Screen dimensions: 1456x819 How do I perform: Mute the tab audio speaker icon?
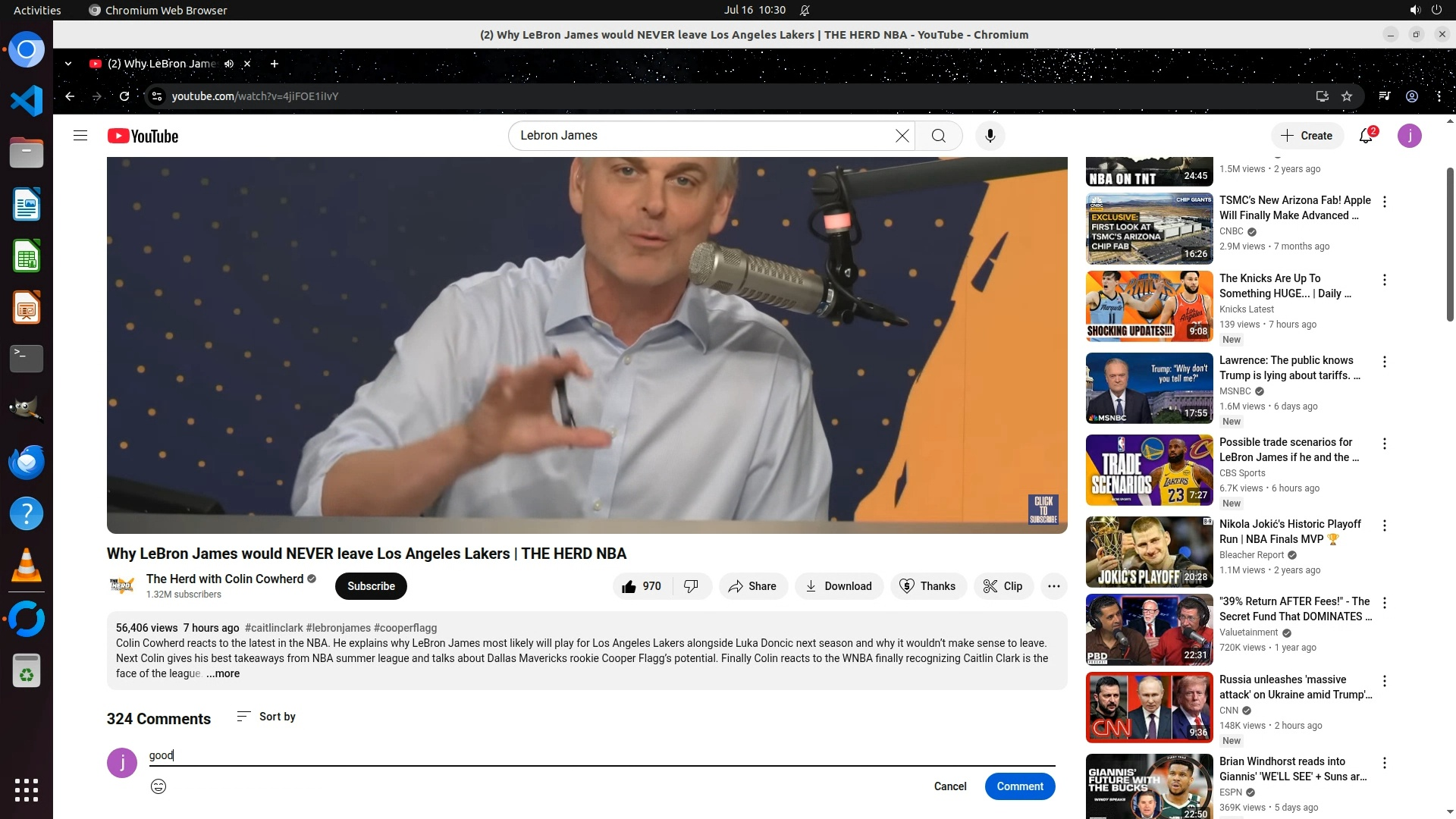[x=229, y=64]
